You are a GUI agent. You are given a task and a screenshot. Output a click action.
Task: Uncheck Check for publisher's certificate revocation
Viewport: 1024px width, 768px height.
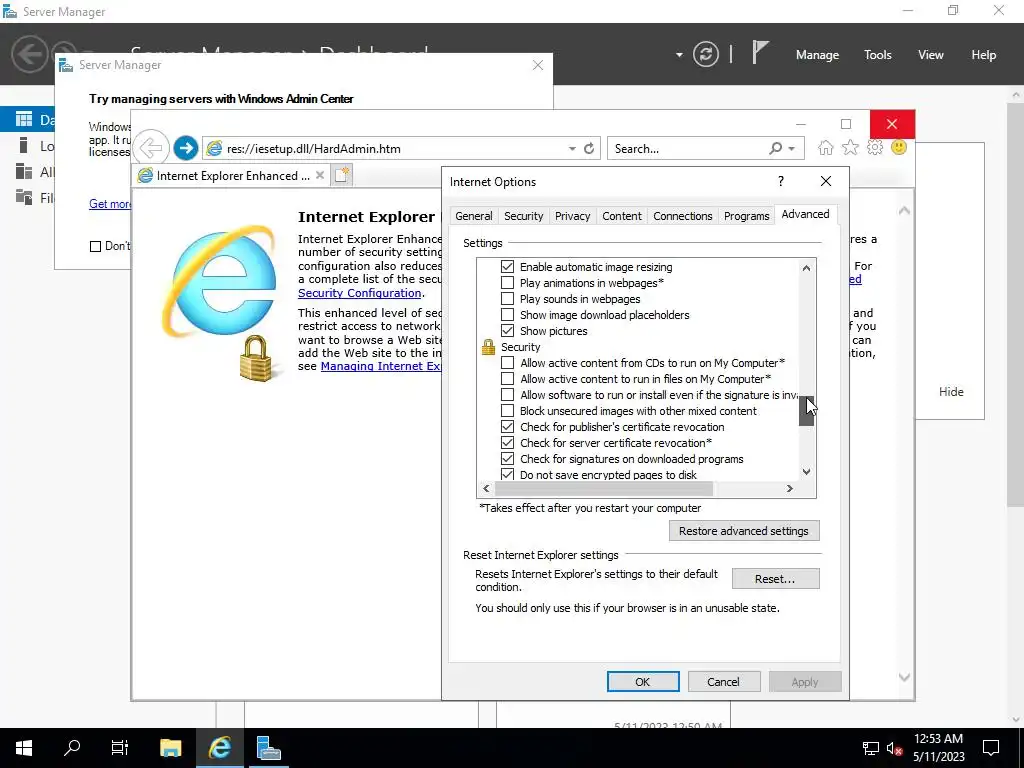point(507,426)
